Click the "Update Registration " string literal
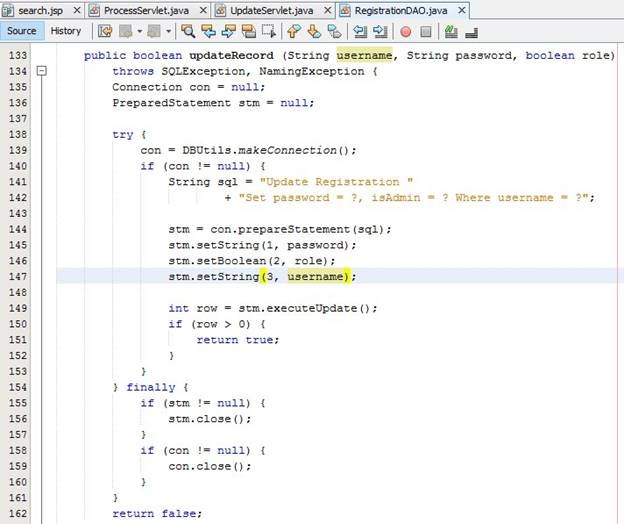The width and height of the screenshot is (624, 524). (336, 182)
